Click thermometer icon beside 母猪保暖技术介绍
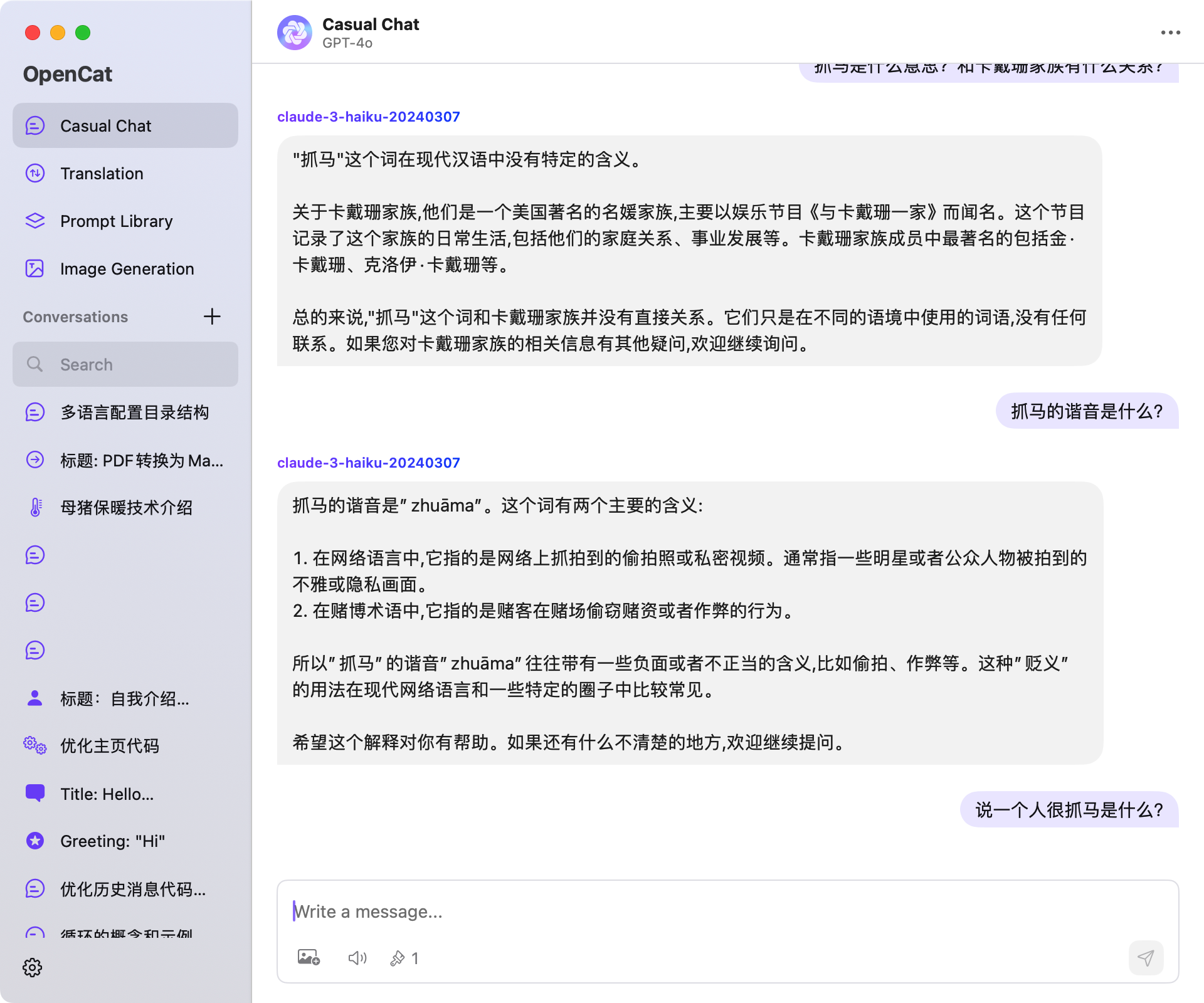Screen dimensions: 1204x1003 [36, 507]
